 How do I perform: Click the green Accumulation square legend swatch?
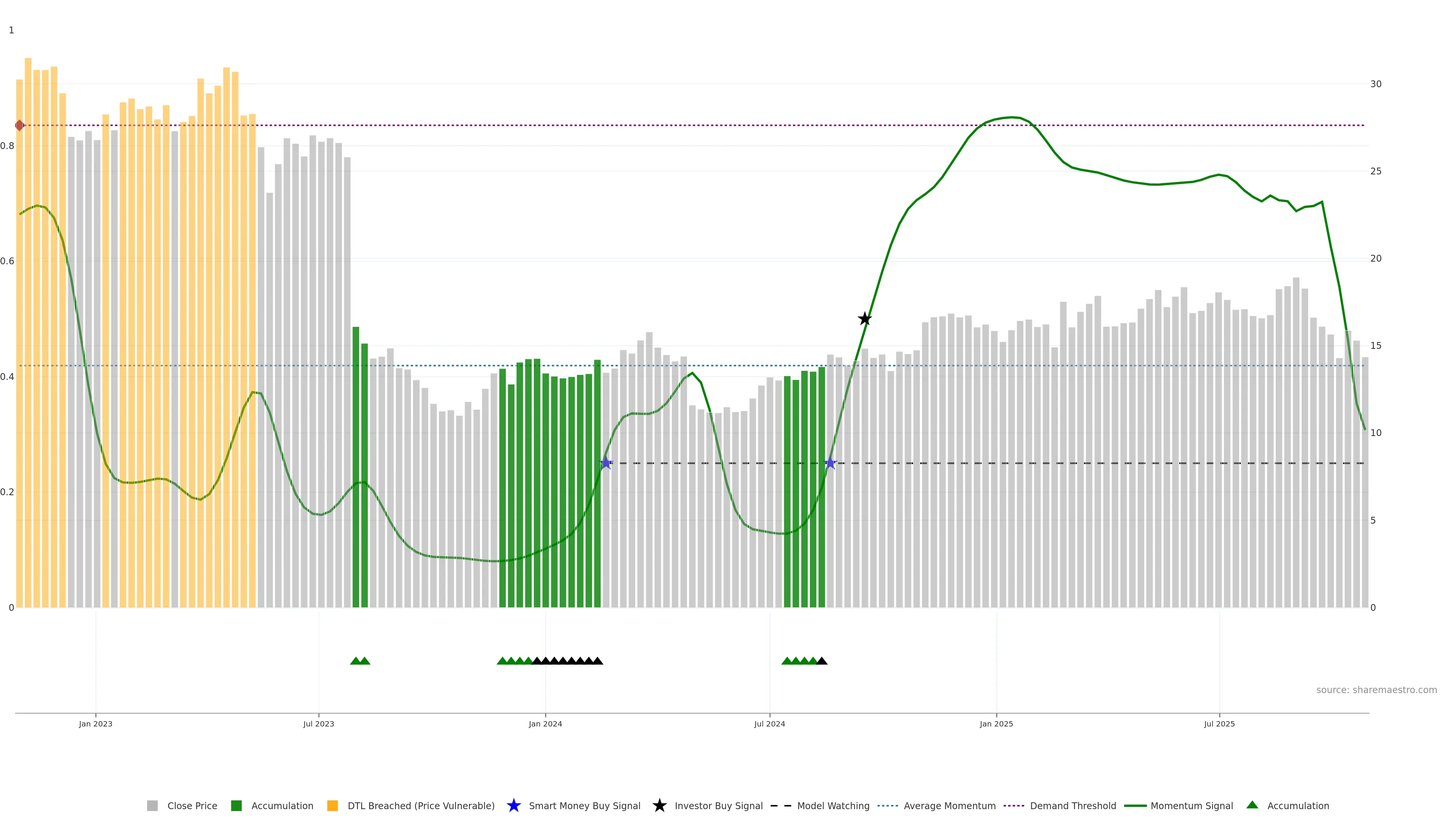tap(236, 805)
